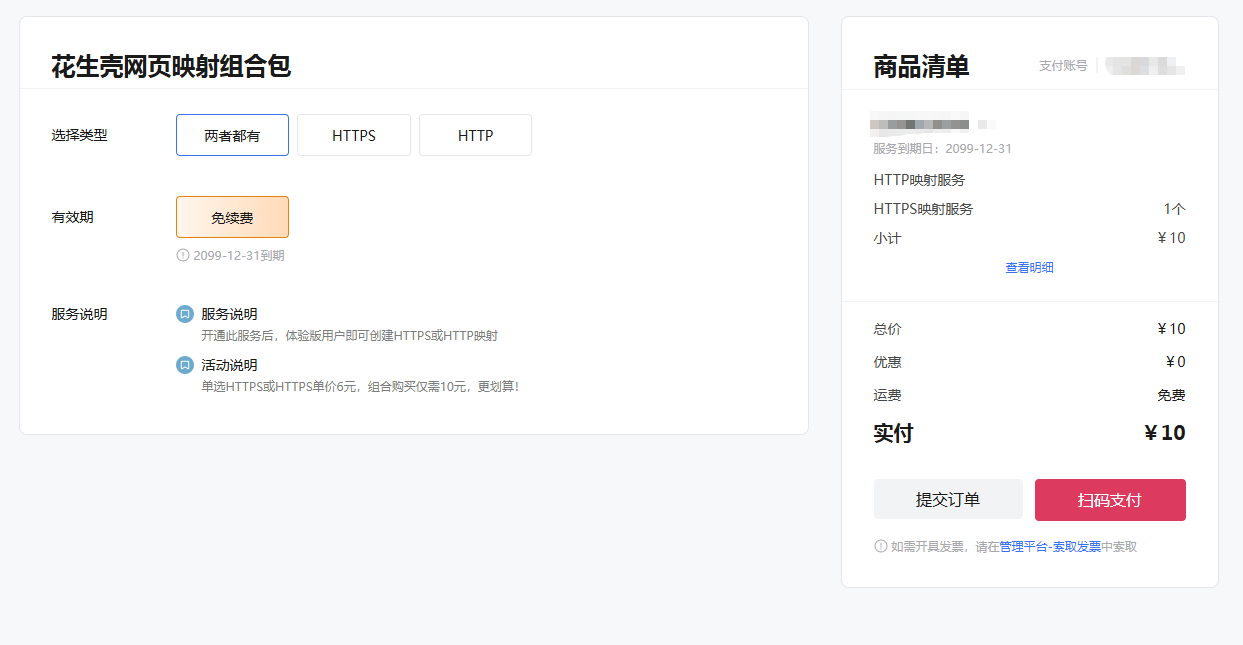The height and width of the screenshot is (645, 1243).
Task: Select the HTTPS type option
Action: point(354,135)
